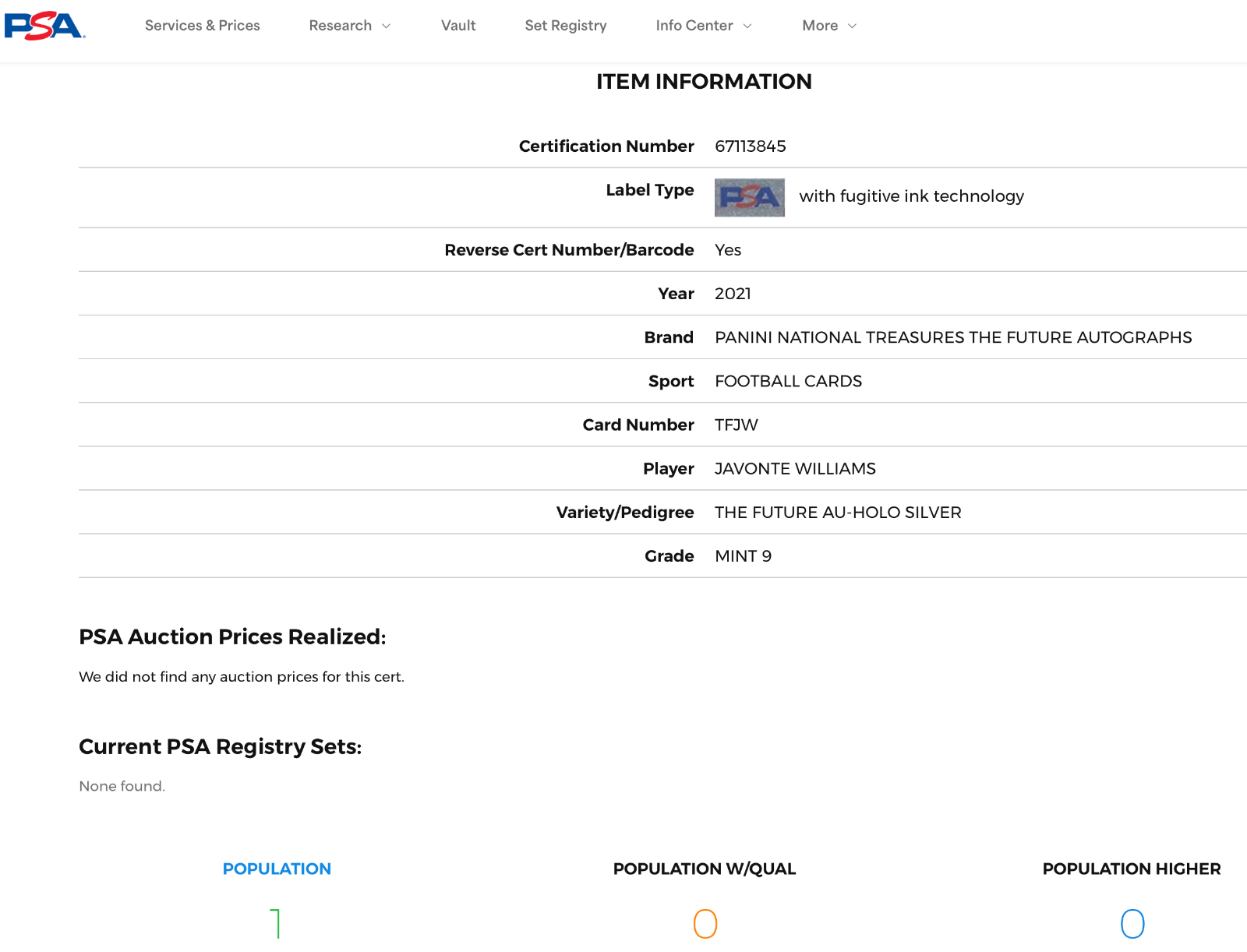Click the blue Population Higher count
The height and width of the screenshot is (952, 1247).
[x=1132, y=924]
